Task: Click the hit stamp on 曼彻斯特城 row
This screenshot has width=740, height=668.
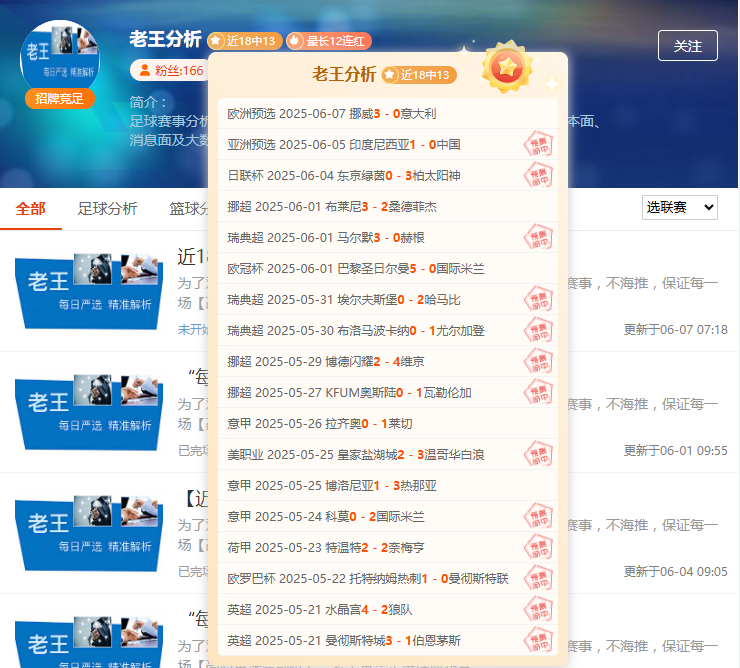Action: (x=538, y=641)
